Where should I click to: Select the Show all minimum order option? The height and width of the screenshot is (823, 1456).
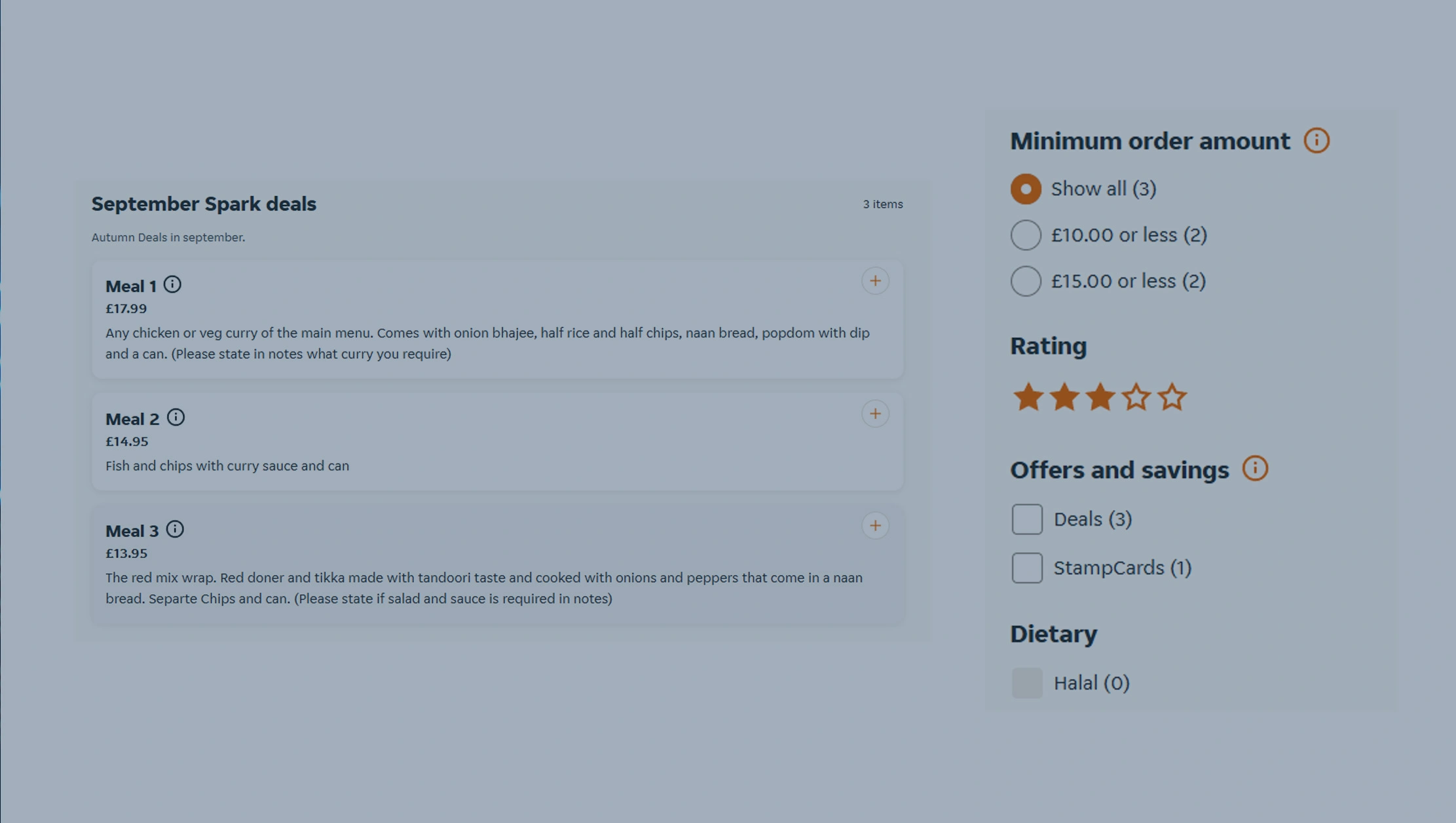coord(1026,189)
